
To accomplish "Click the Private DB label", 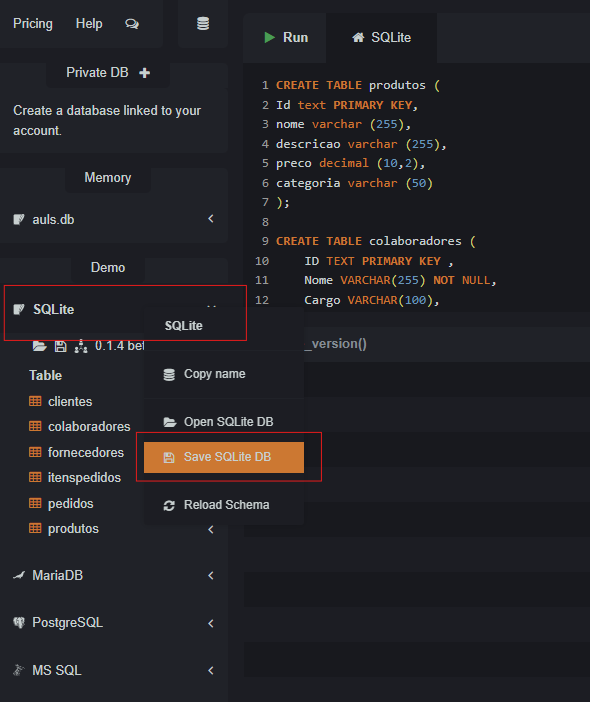I will 97,73.
